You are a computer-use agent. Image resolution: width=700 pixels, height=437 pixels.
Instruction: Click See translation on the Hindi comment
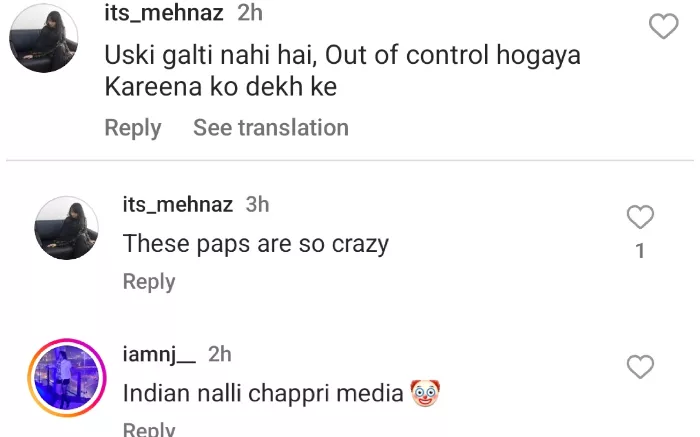270,128
